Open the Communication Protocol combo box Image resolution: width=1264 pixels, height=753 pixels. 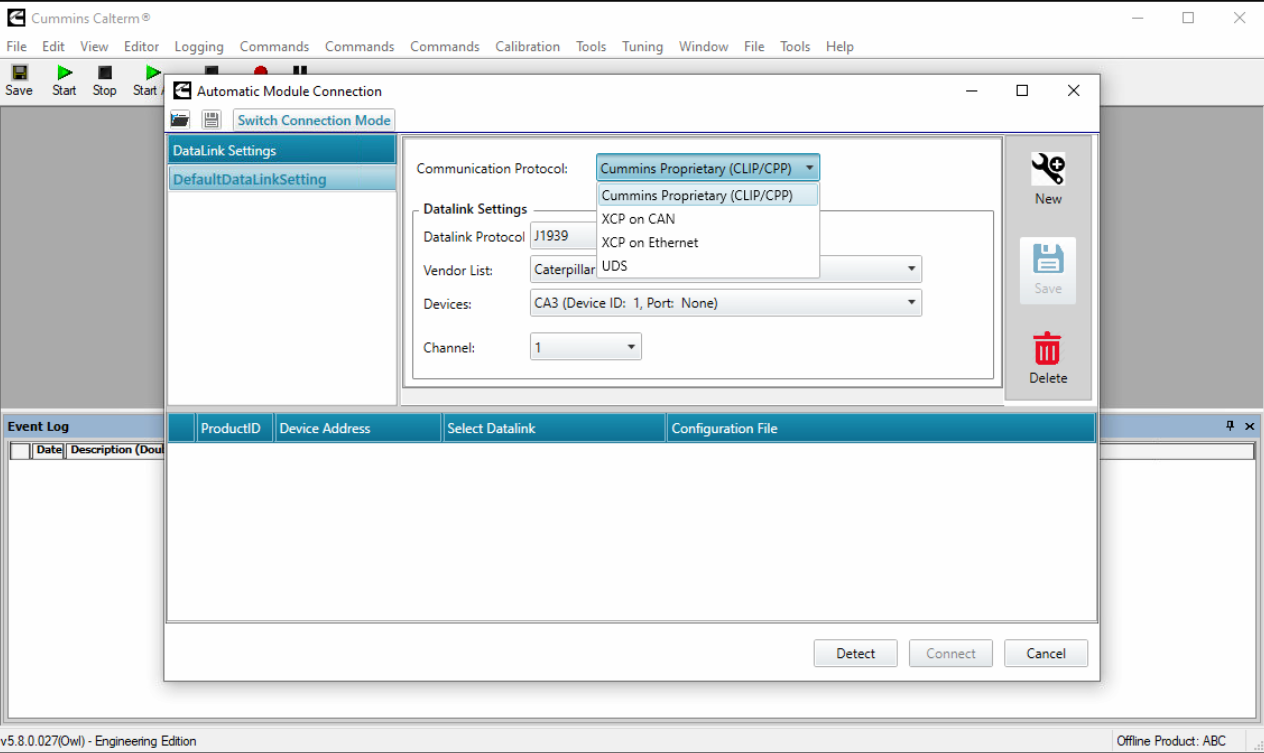[708, 168]
